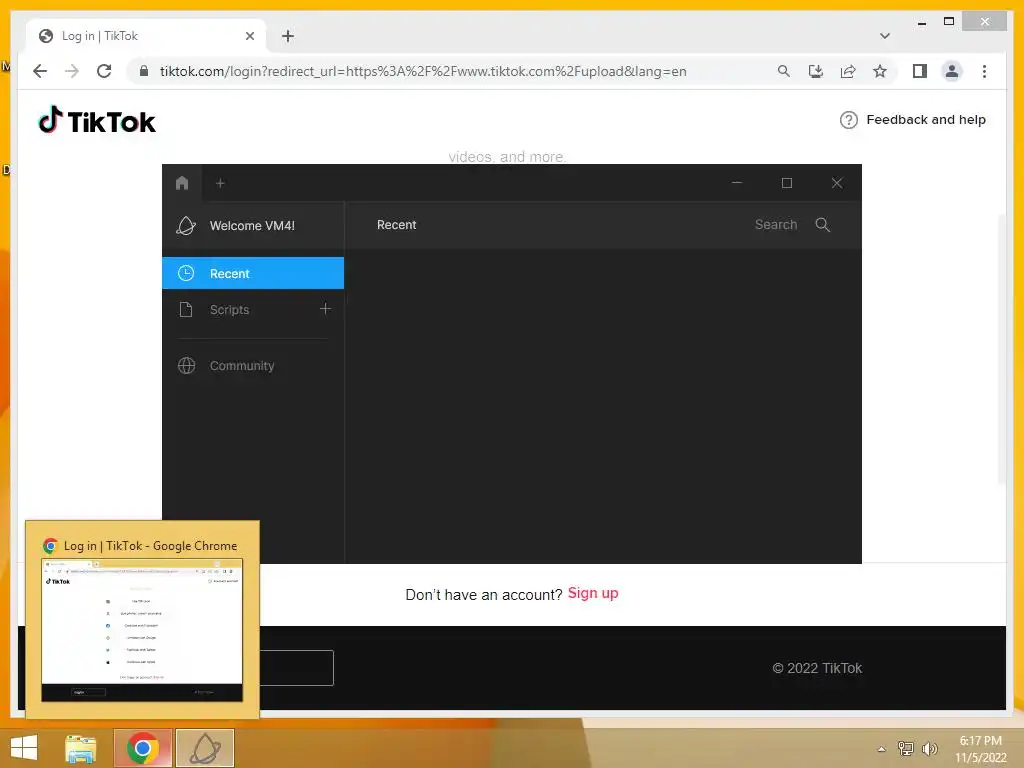
Task: Click the Chrome address bar URL
Action: (423, 71)
